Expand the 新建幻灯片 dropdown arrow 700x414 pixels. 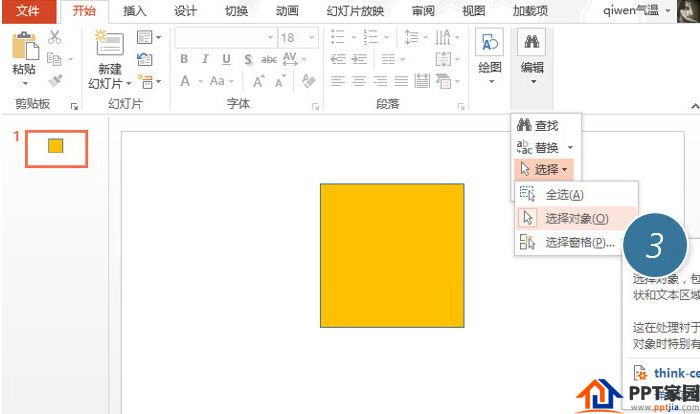[x=129, y=84]
